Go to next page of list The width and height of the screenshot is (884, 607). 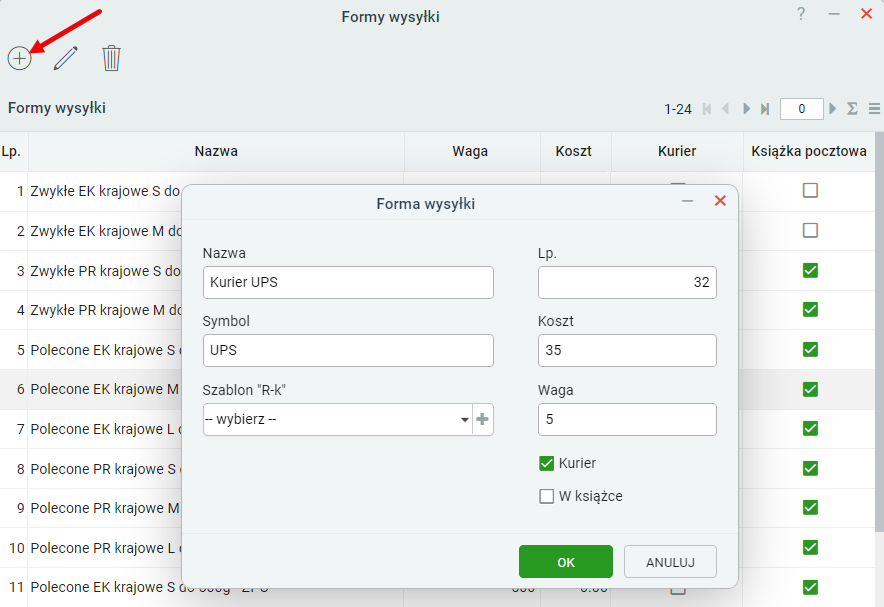tap(746, 109)
